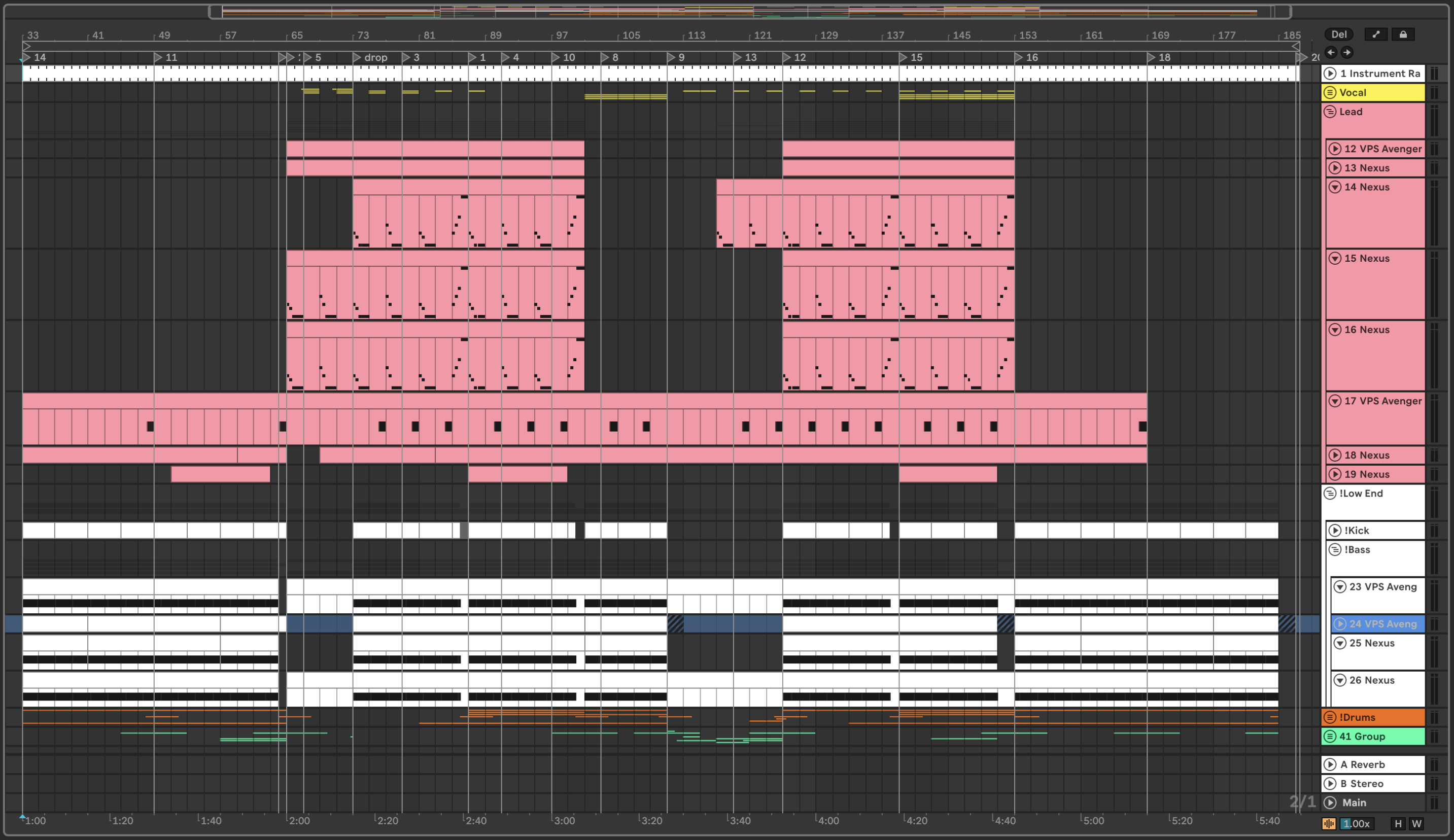The height and width of the screenshot is (840, 1454).
Task: Unfold the 18 Nexus track
Action: click(x=1335, y=455)
